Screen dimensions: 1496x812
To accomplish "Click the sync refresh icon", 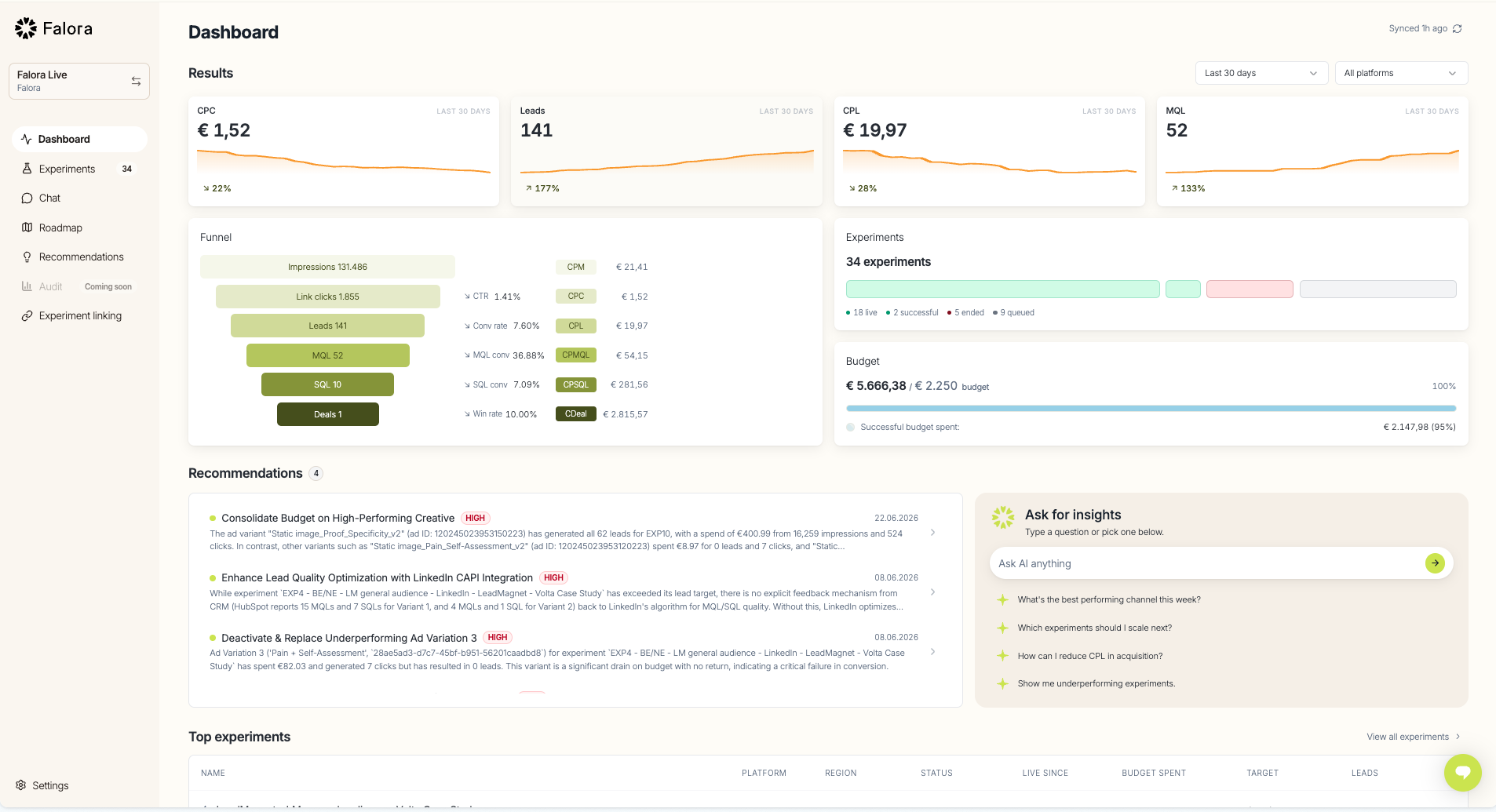I will coord(1457,28).
